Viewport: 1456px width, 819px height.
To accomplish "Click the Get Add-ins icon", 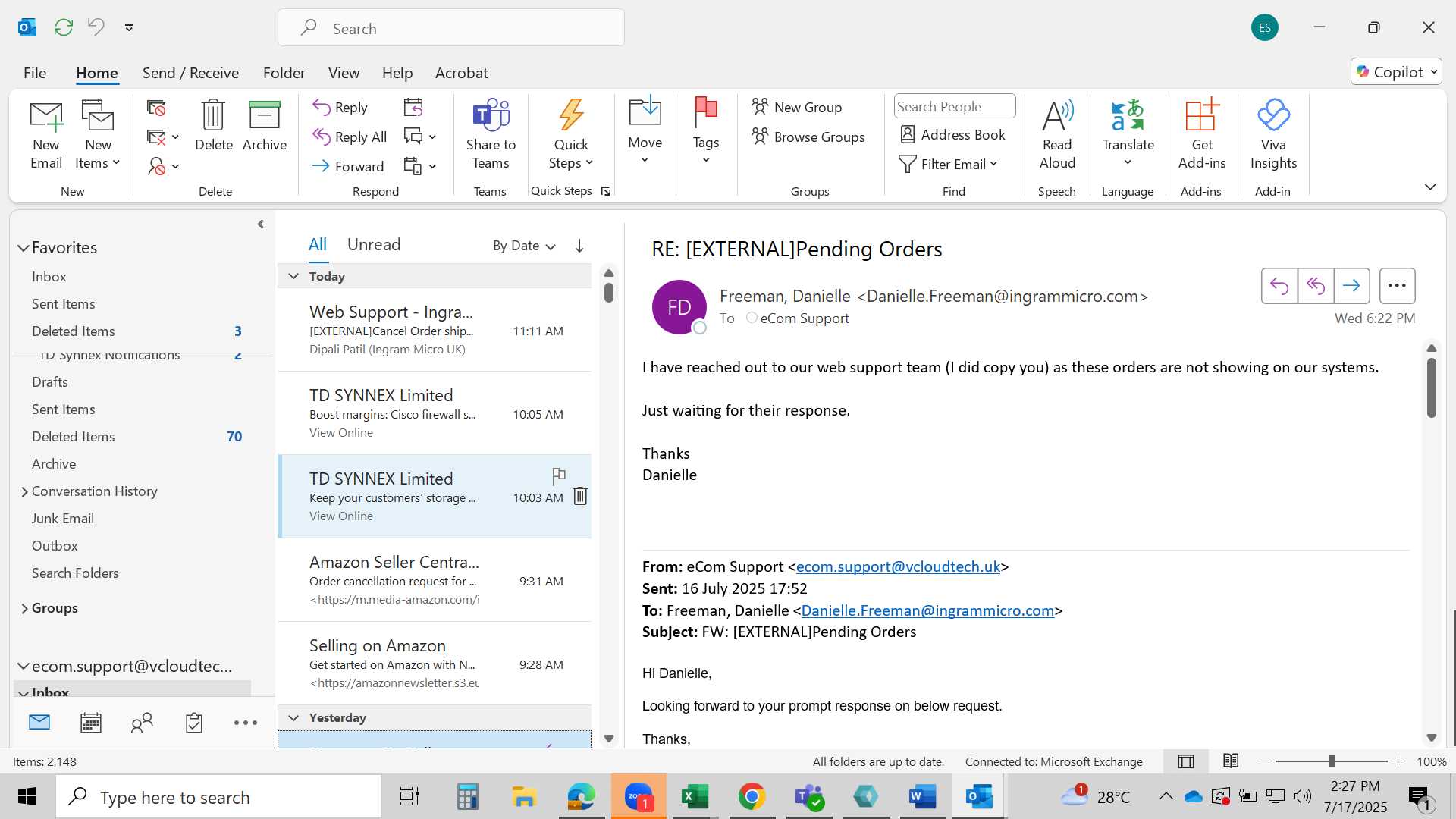I will (x=1202, y=135).
